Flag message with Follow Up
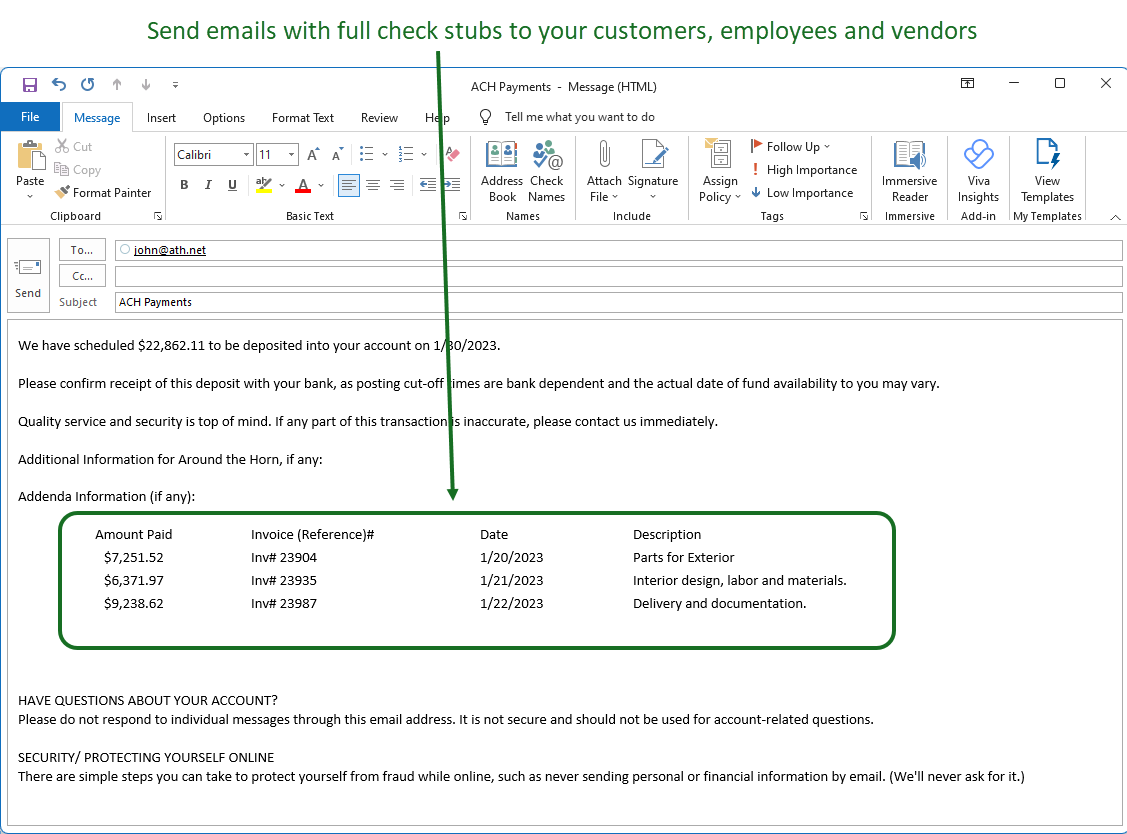 (x=790, y=147)
